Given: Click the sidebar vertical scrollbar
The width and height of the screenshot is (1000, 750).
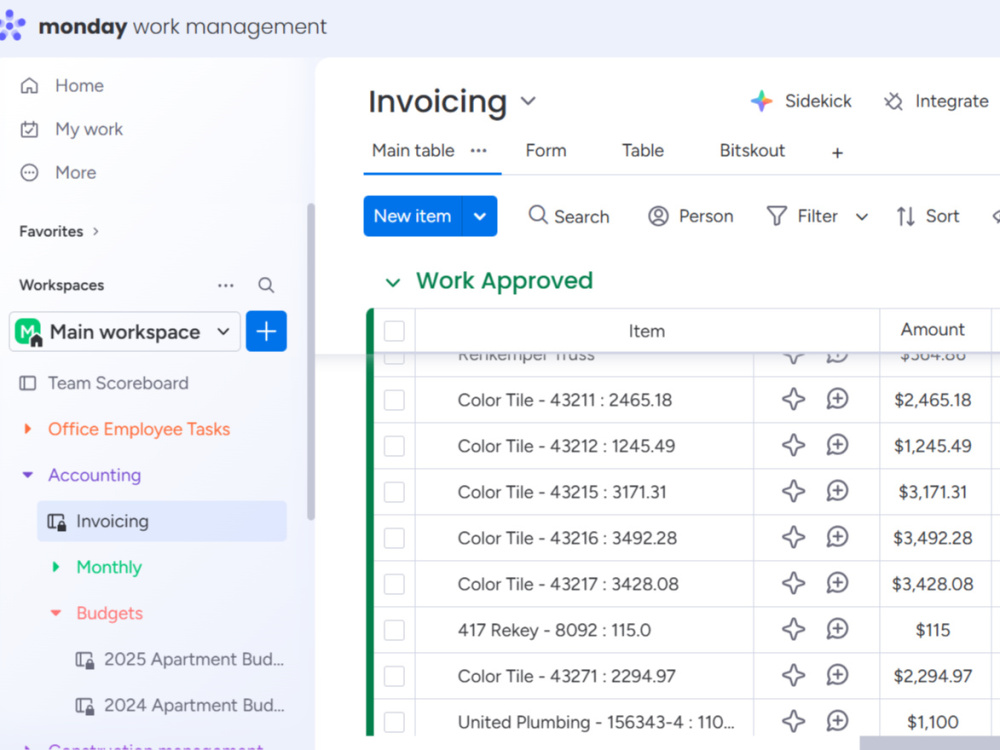Looking at the screenshot, I should pyautogui.click(x=311, y=362).
